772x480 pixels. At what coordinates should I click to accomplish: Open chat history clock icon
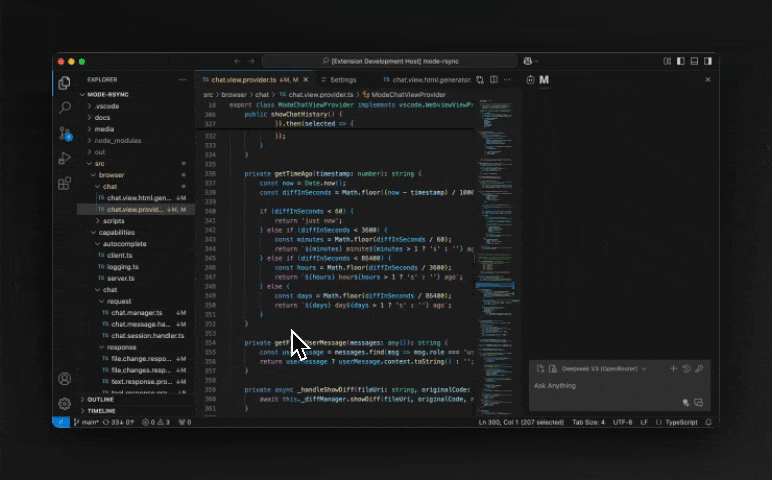coord(686,368)
